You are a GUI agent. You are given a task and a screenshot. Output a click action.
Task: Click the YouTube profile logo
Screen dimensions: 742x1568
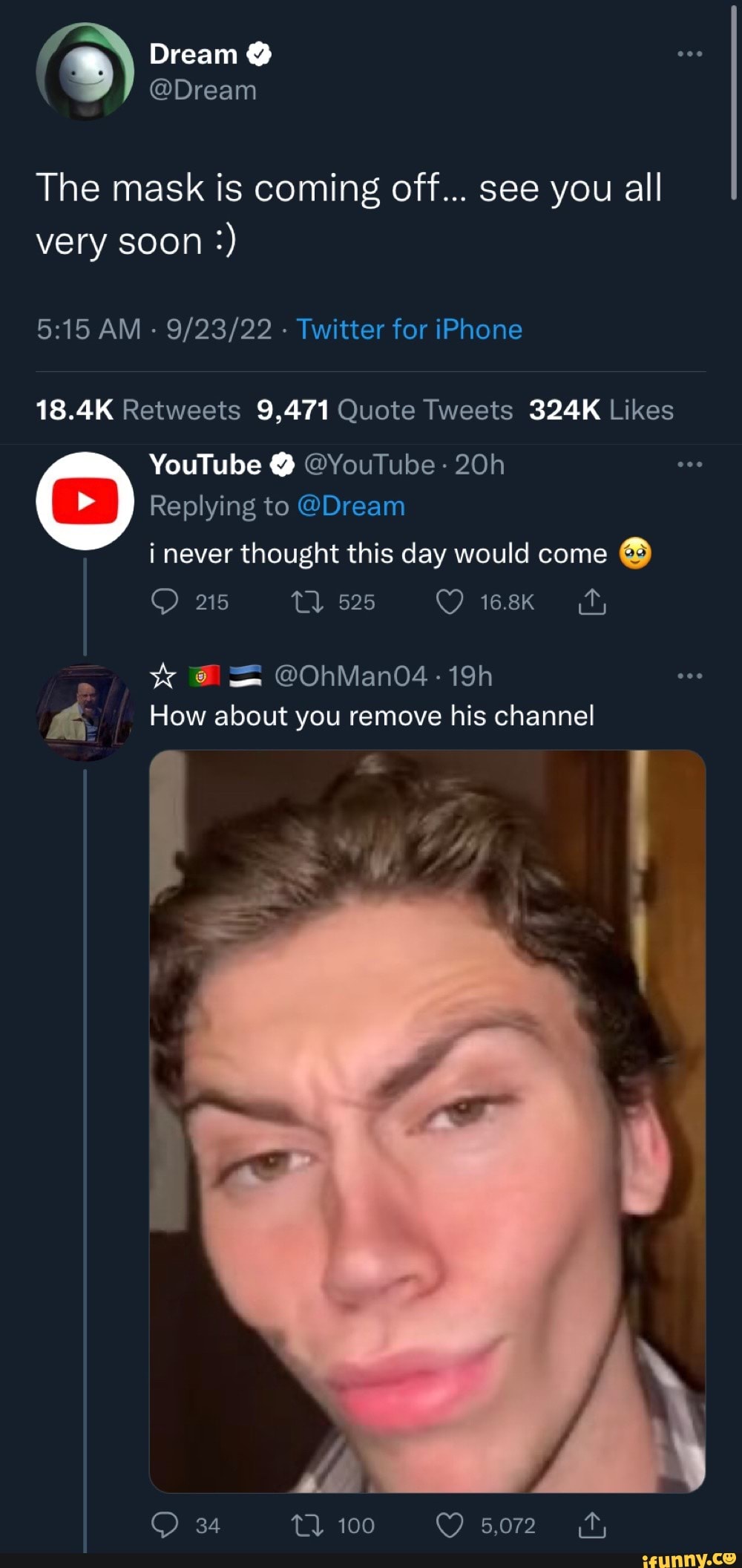click(x=85, y=501)
